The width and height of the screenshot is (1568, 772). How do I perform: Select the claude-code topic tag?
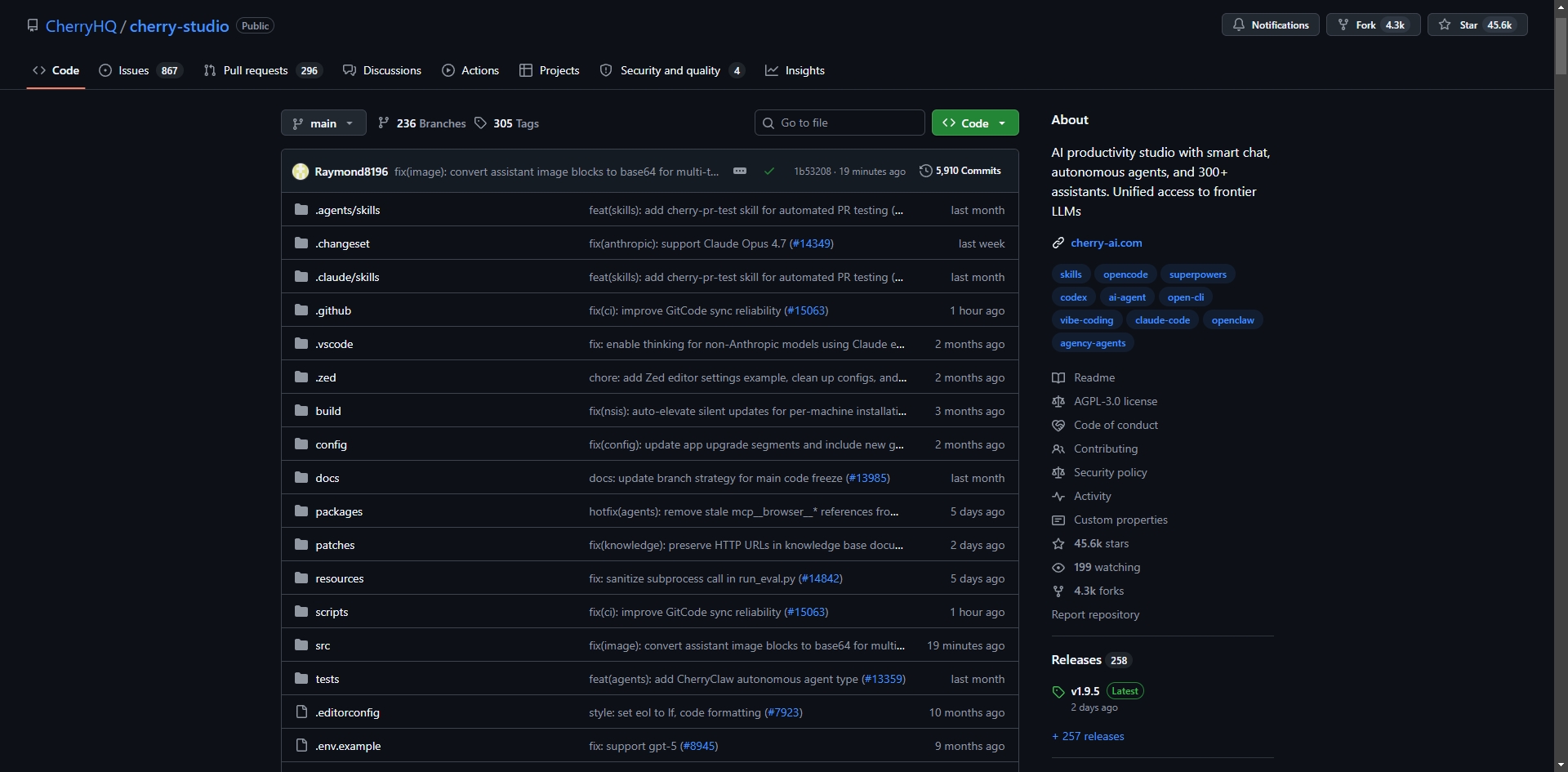[1162, 320]
